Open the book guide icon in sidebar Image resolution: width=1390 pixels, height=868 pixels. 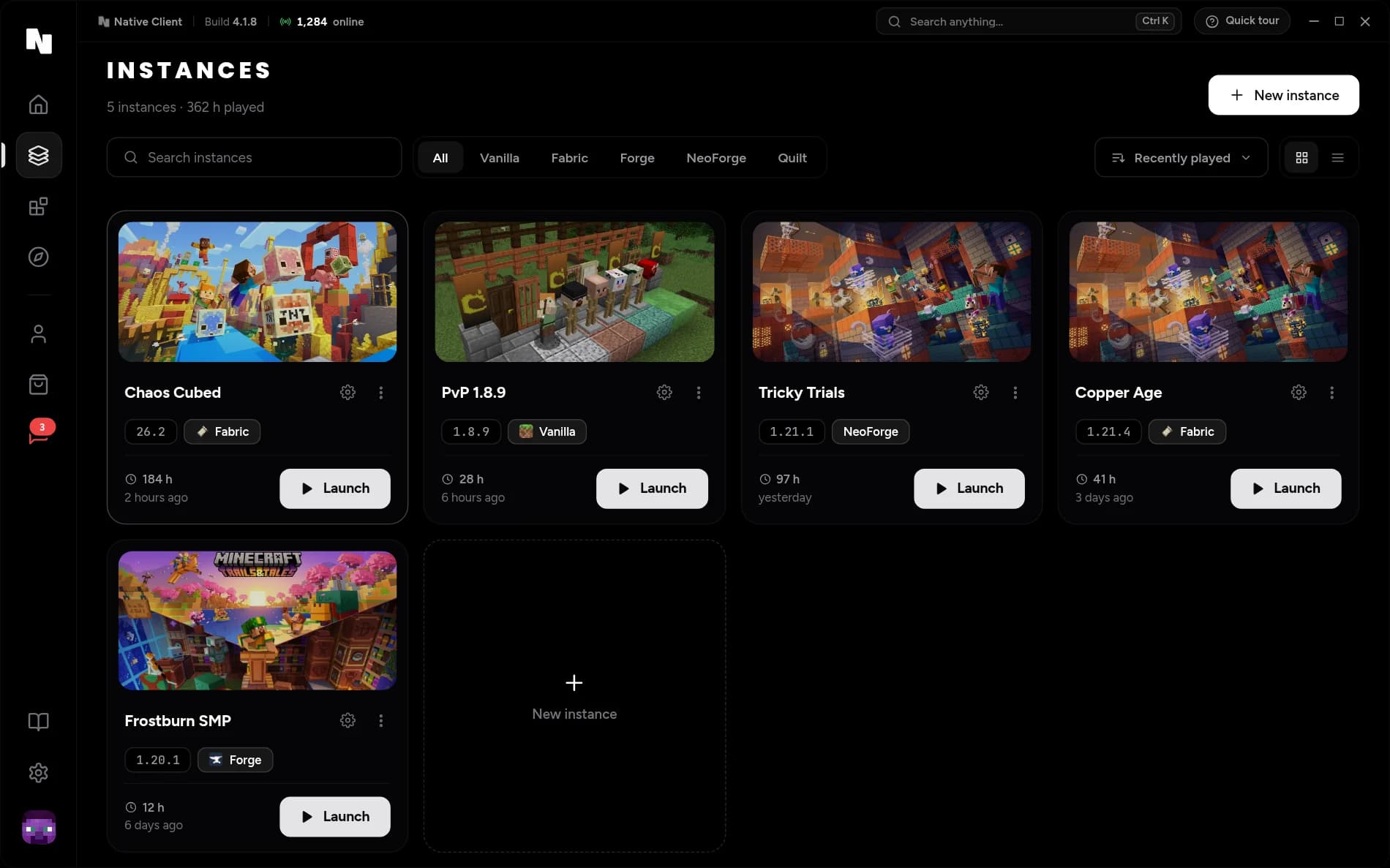point(38,722)
